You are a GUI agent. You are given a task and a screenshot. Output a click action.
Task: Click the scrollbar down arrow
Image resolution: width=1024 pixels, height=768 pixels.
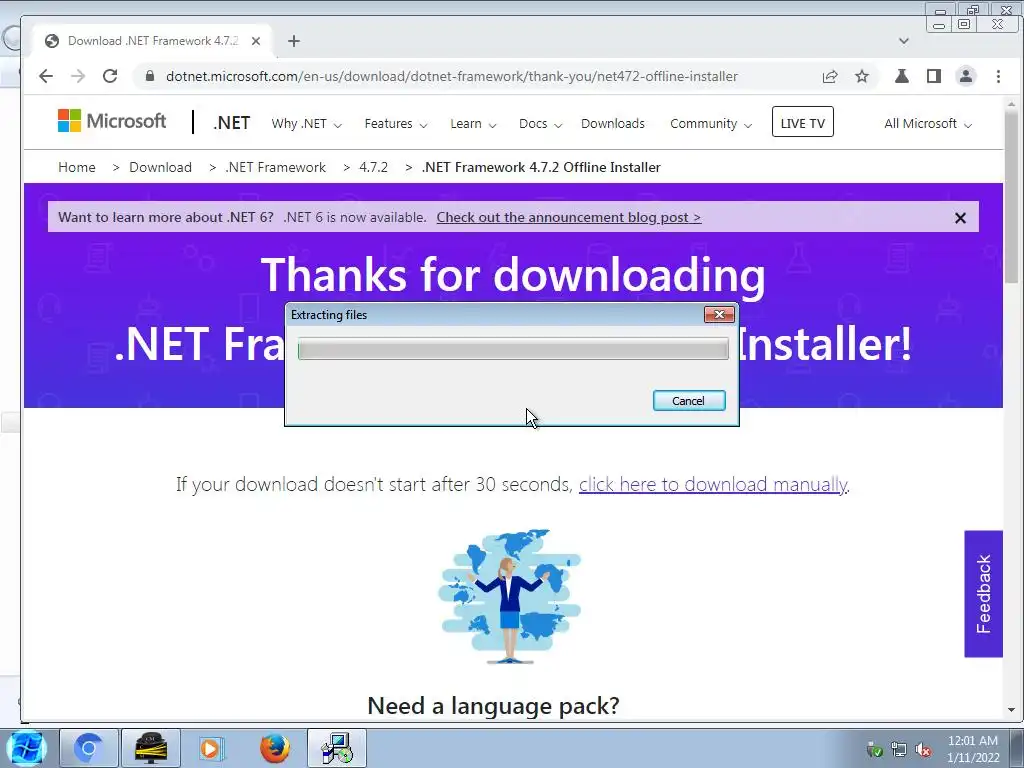(x=1012, y=710)
